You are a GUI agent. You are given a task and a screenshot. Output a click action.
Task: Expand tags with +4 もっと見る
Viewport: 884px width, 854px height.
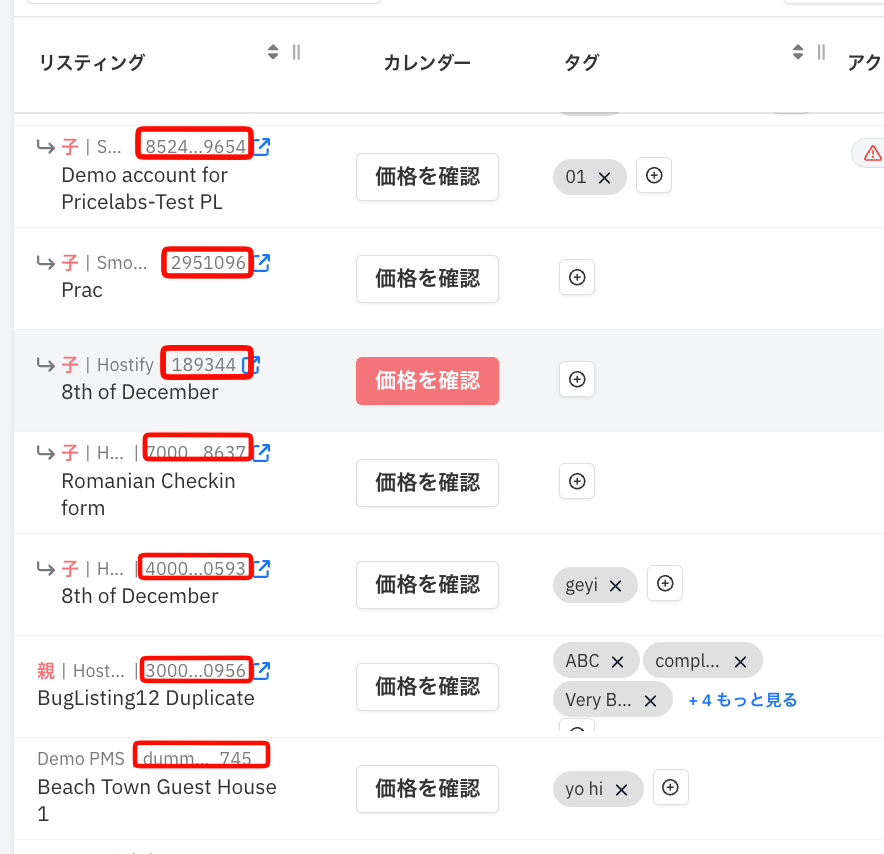[742, 700]
